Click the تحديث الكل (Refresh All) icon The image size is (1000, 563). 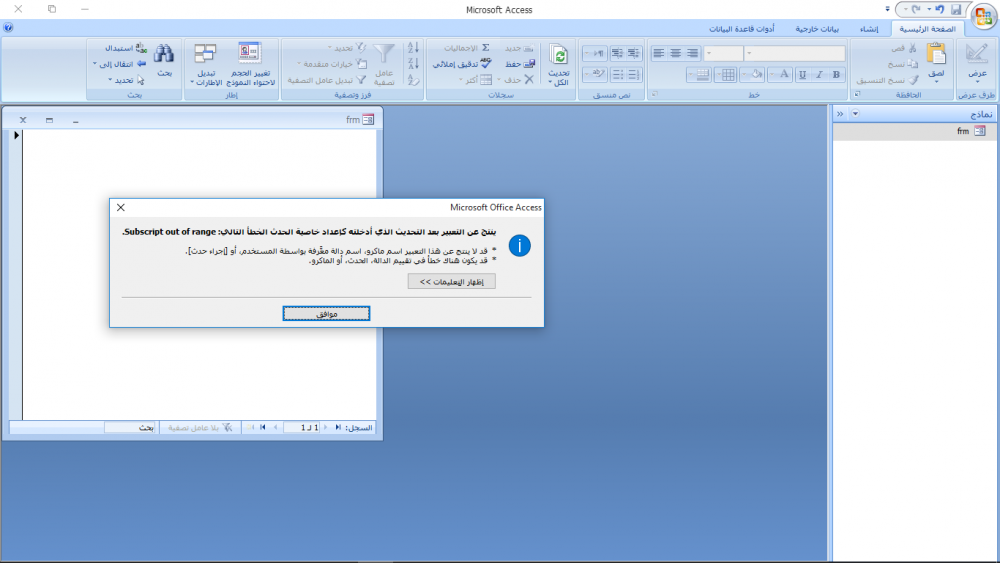559,55
